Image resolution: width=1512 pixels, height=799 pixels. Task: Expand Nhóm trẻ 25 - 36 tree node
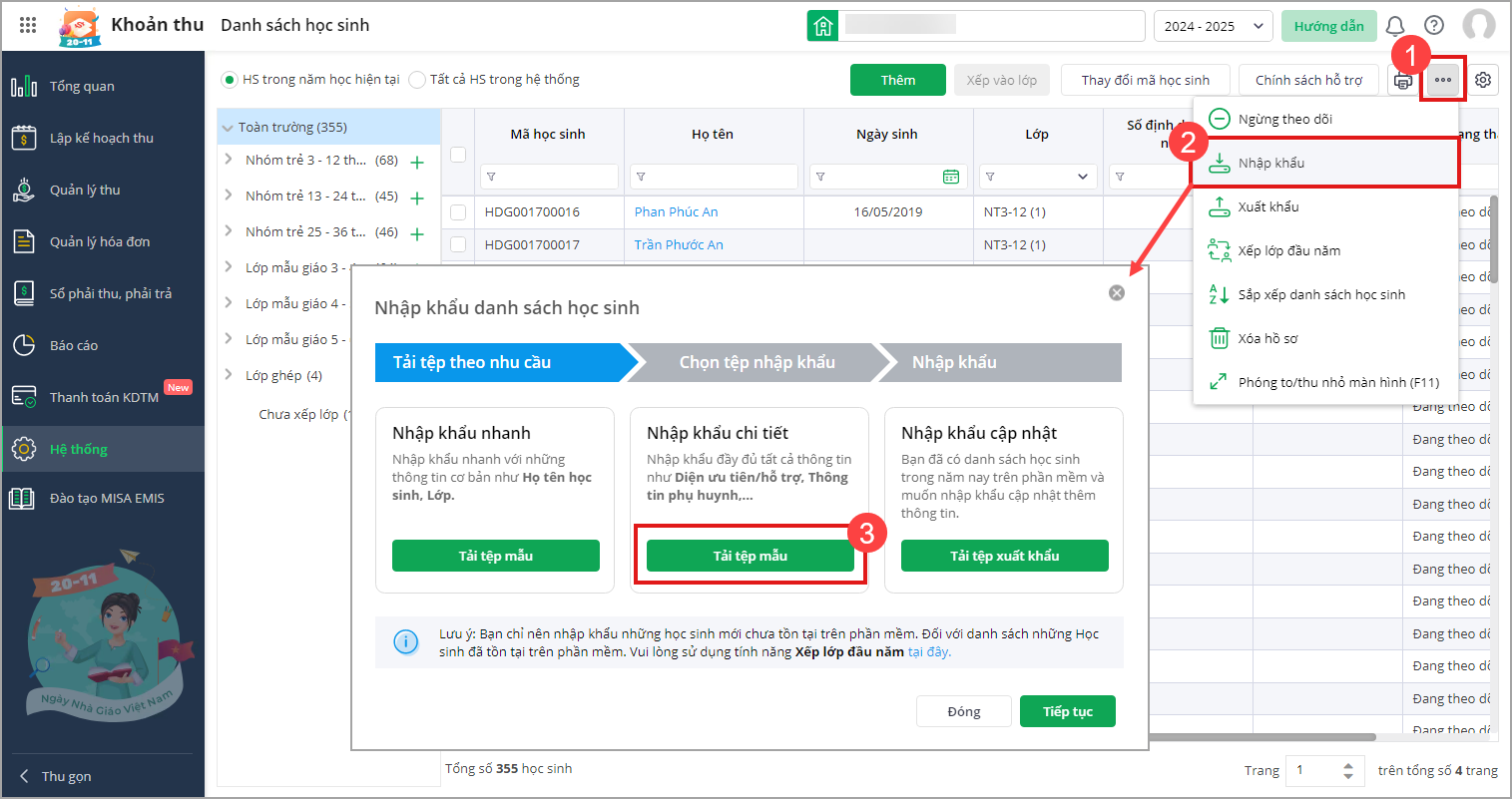click(229, 231)
